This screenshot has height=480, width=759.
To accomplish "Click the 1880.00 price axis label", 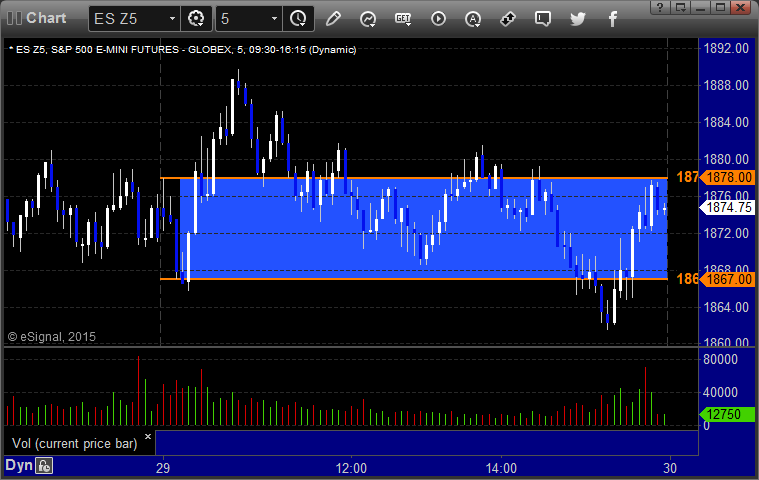I will 726,159.
